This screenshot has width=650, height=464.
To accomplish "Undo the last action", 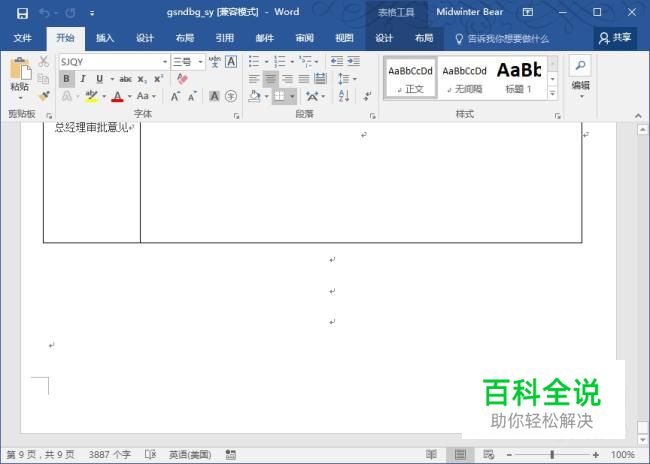I will coord(44,13).
